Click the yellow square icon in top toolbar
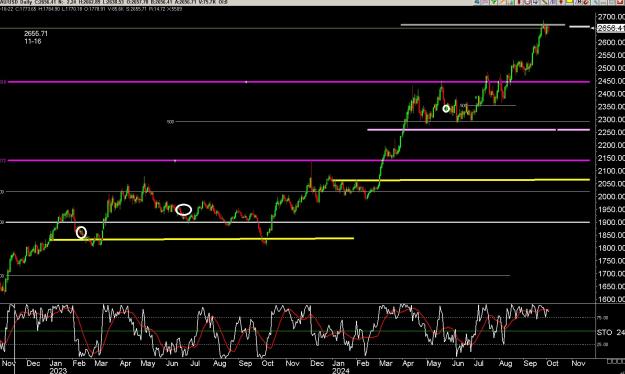The width and height of the screenshot is (625, 374). (x=570, y=2)
